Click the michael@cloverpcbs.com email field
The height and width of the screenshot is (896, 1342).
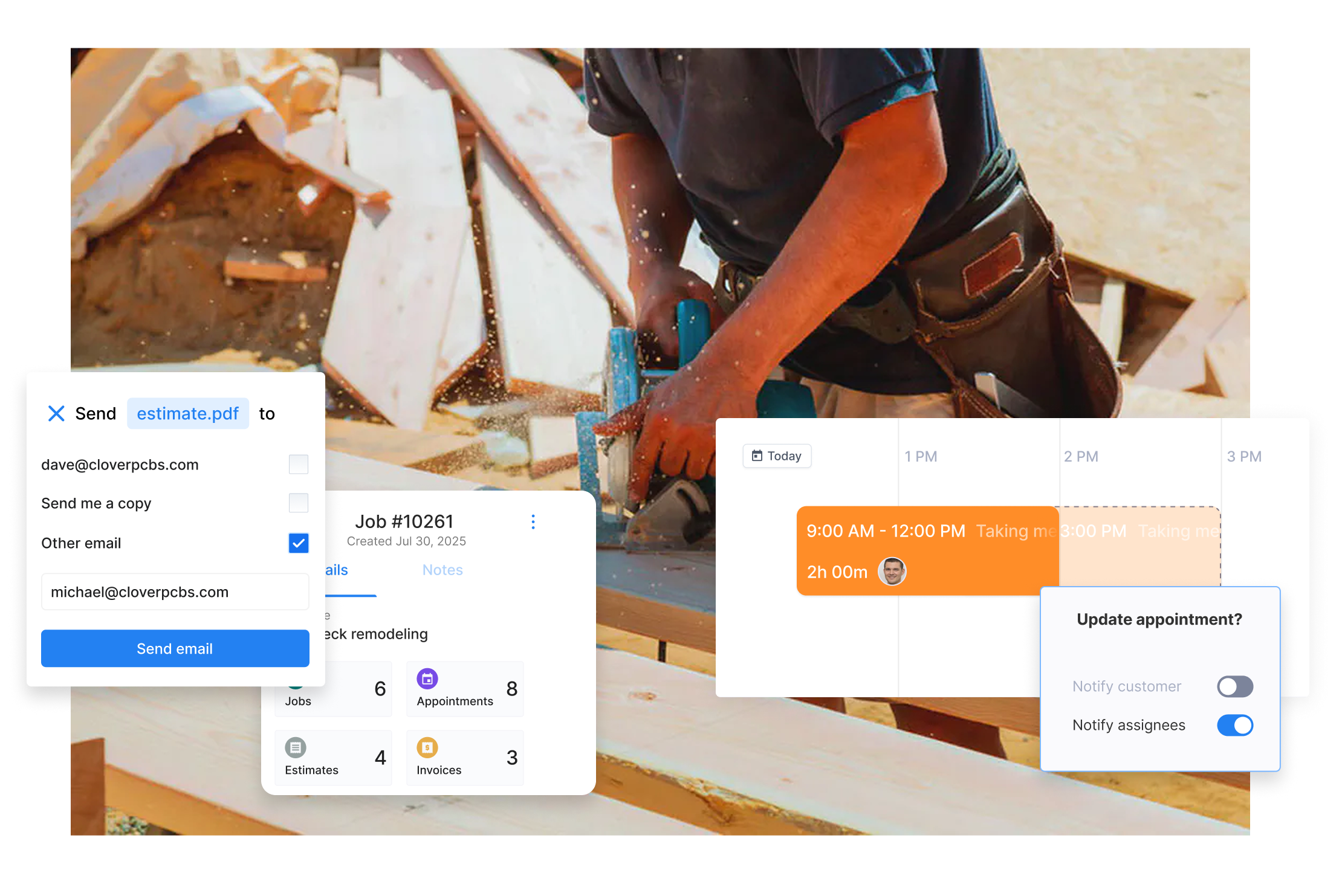tap(175, 591)
